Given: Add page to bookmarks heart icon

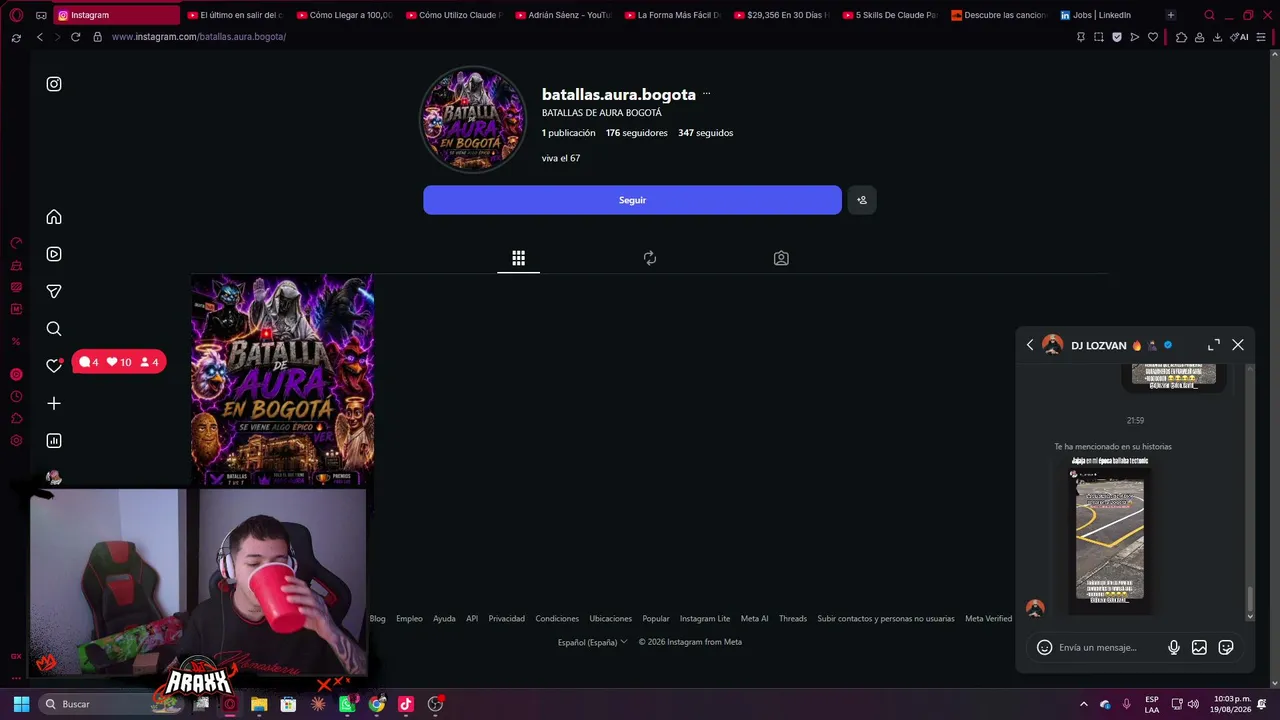Looking at the screenshot, I should 1153,37.
